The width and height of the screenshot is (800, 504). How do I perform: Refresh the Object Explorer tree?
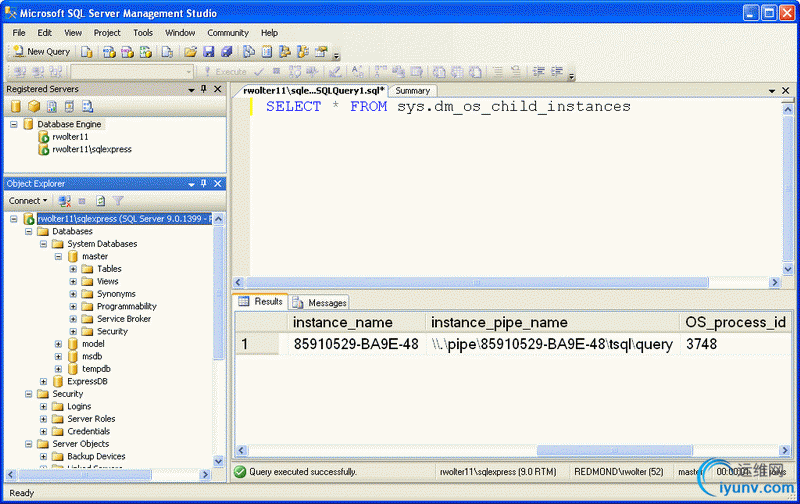(x=101, y=201)
